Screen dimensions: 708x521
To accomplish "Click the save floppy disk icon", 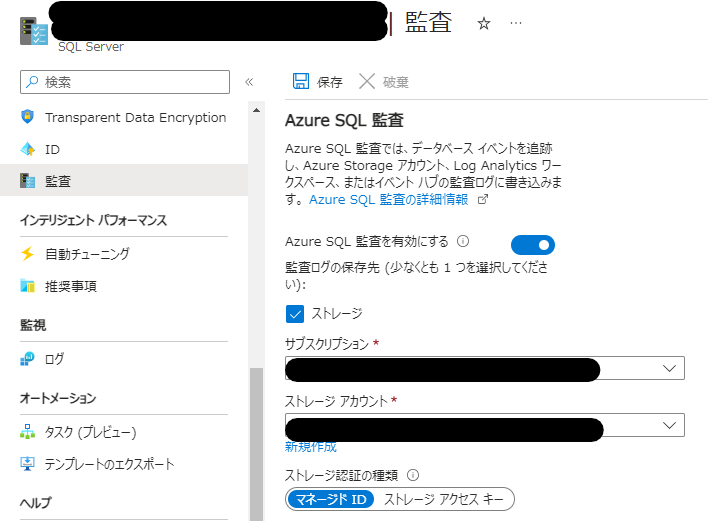I will pyautogui.click(x=301, y=81).
